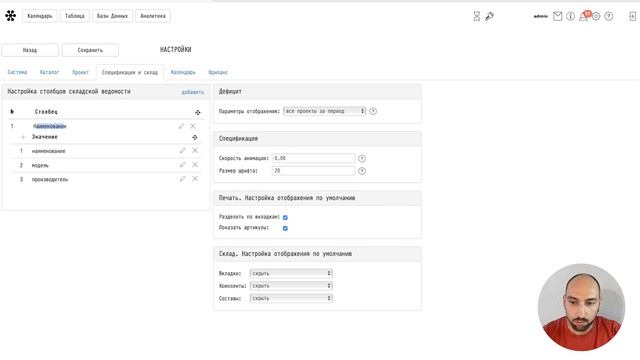Toggle Разделить по вкладкам checkbox
This screenshot has width=640, height=360.
285,218
